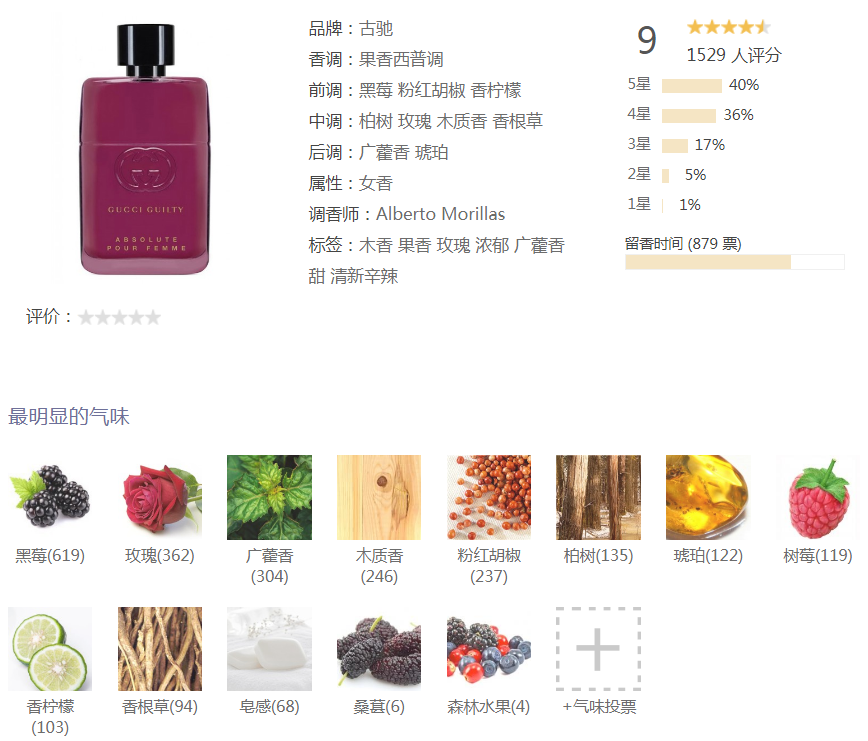Screen dimensions: 868x741
Task: Select the red rose 玫瑰 scent image
Action: (x=159, y=497)
